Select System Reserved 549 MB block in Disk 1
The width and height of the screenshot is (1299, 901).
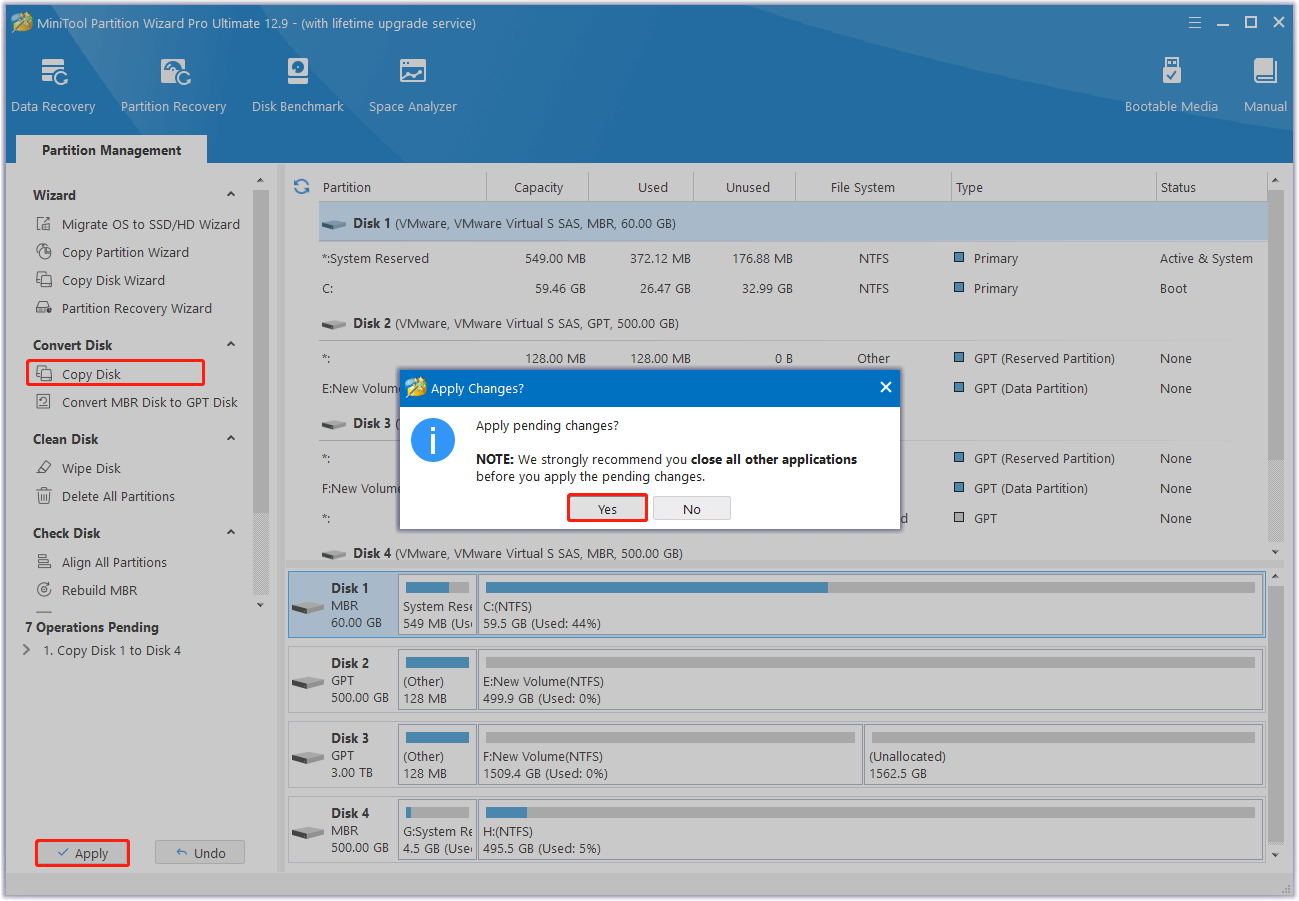point(437,605)
